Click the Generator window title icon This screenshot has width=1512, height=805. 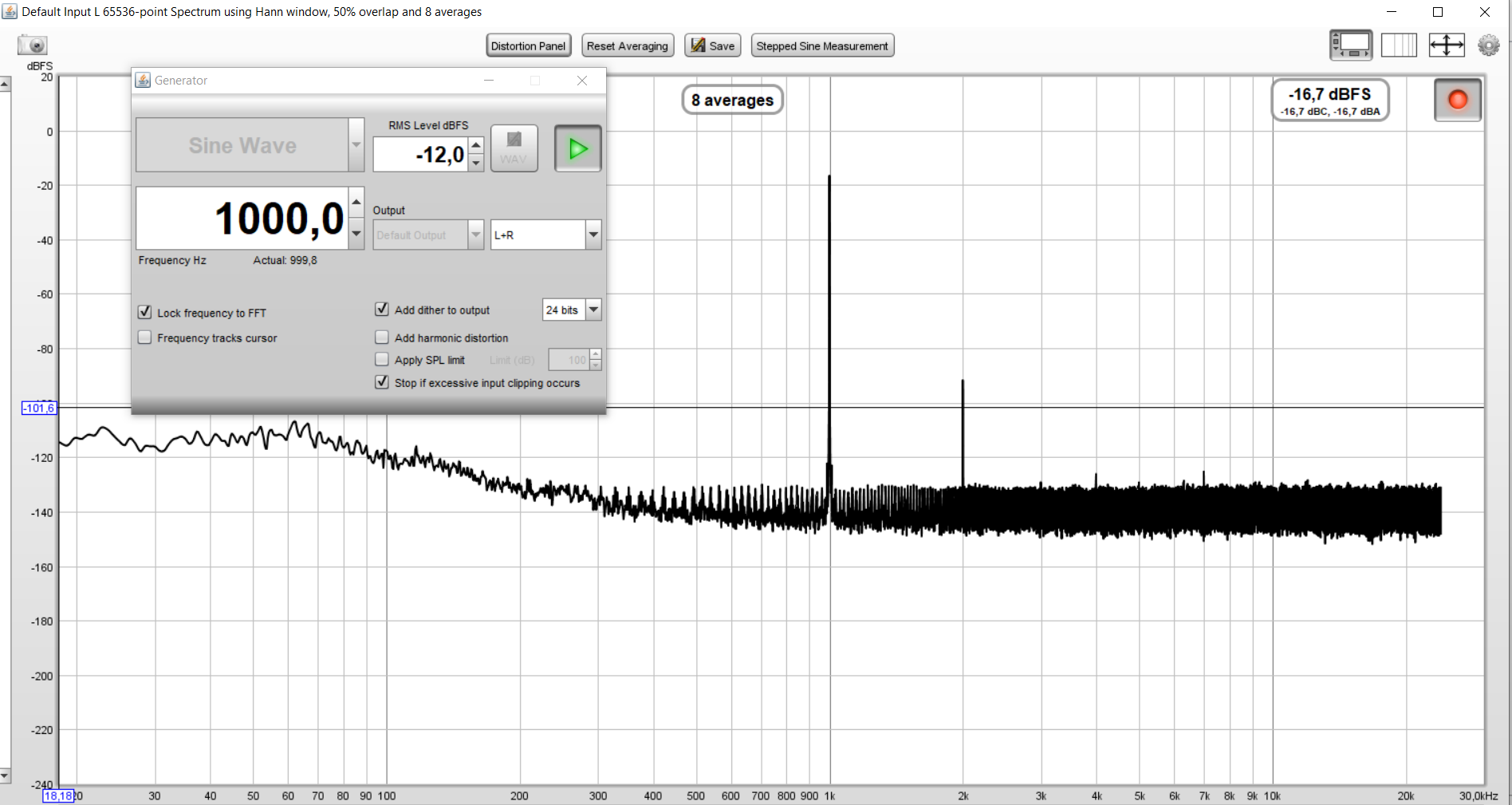143,81
